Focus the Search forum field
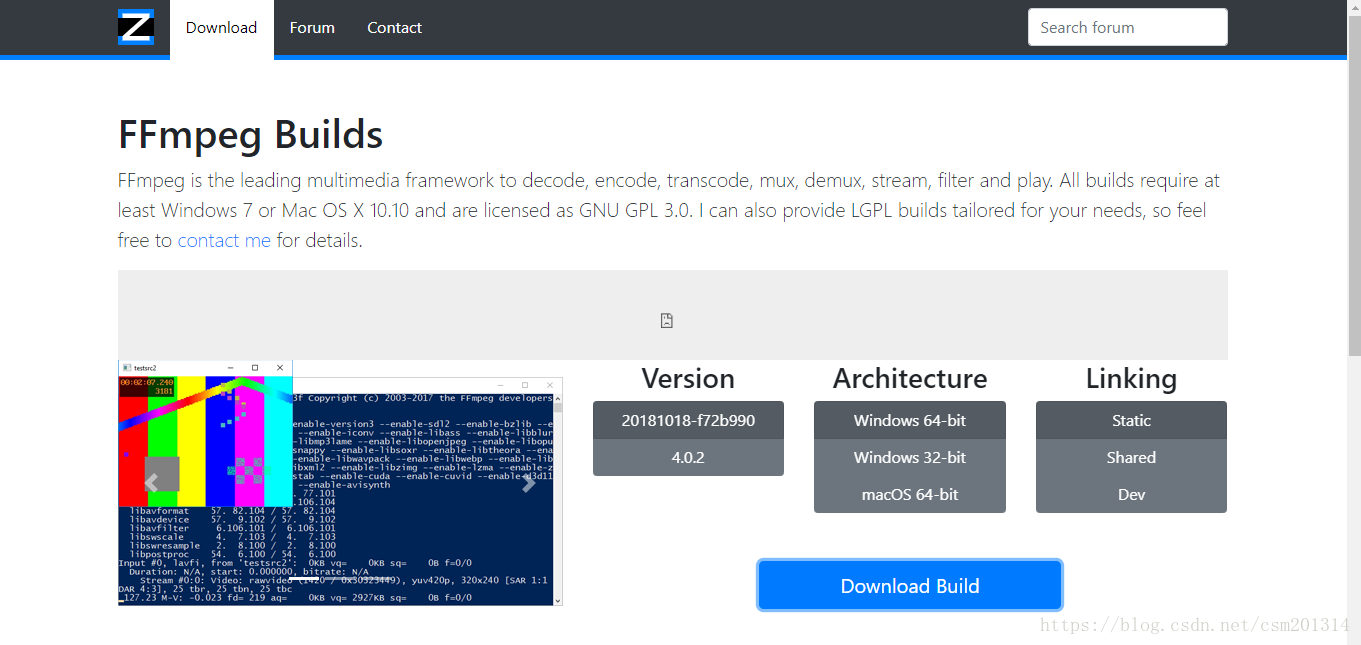1361x645 pixels. (x=1127, y=27)
